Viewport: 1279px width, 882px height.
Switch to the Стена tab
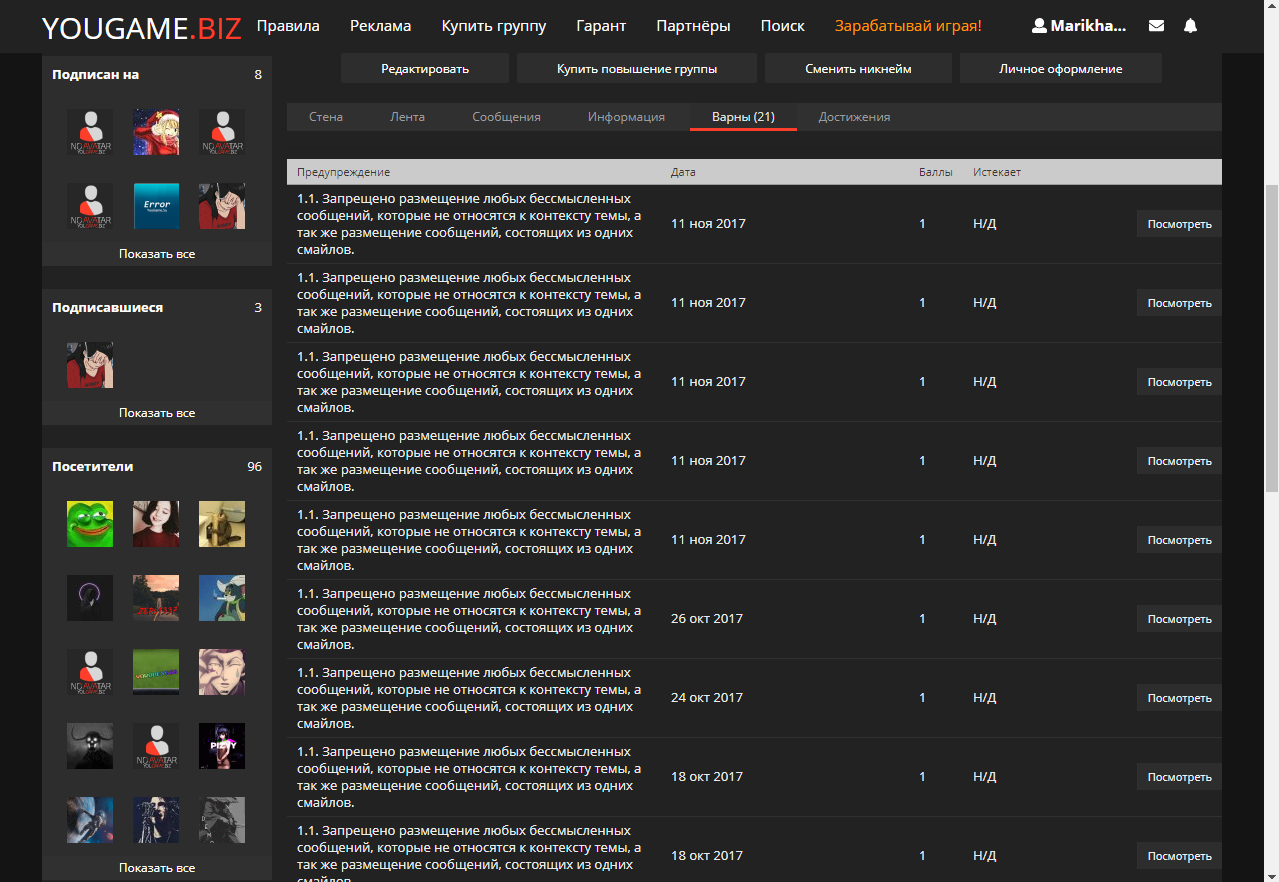click(x=326, y=117)
